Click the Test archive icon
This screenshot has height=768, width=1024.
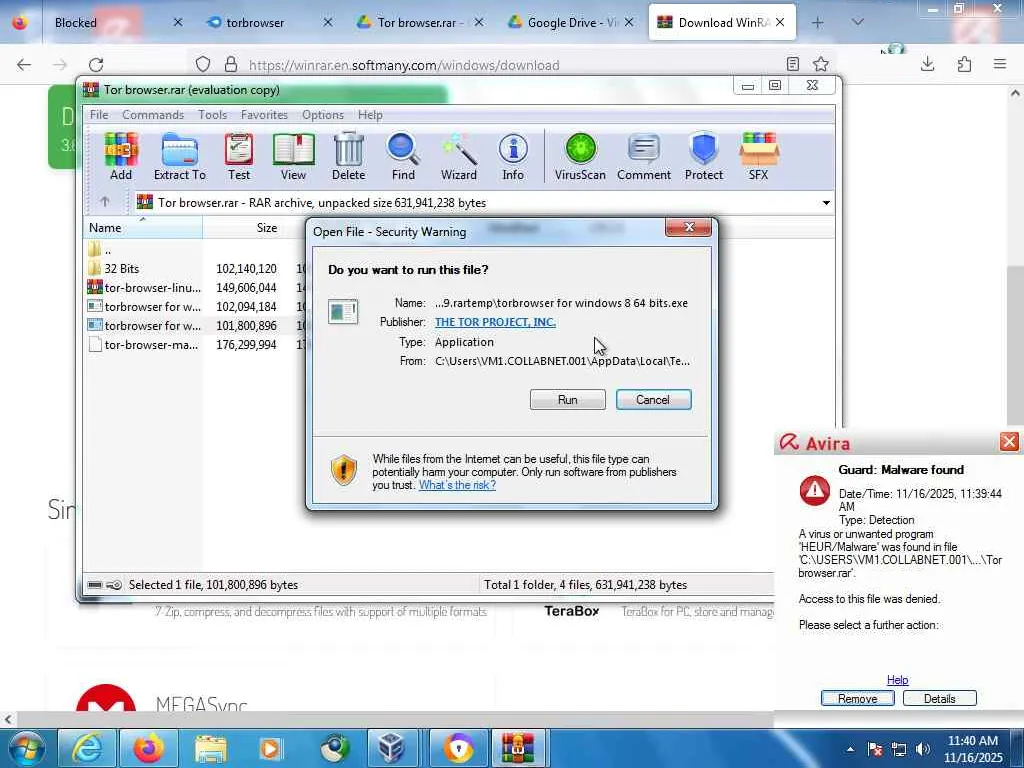(x=239, y=157)
